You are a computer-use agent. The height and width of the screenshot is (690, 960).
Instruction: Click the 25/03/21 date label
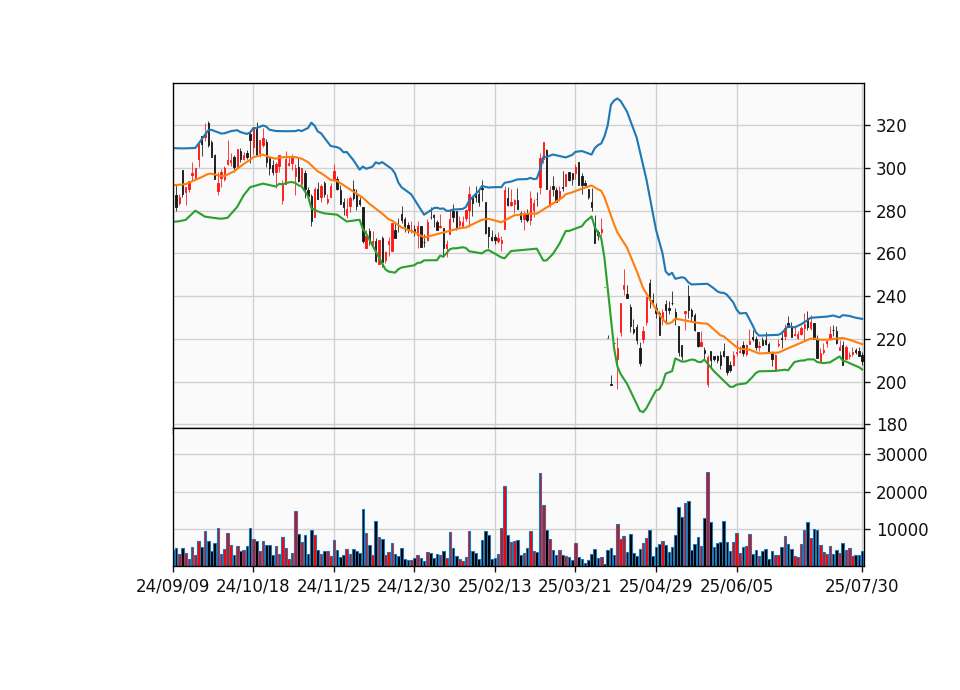coord(575,587)
